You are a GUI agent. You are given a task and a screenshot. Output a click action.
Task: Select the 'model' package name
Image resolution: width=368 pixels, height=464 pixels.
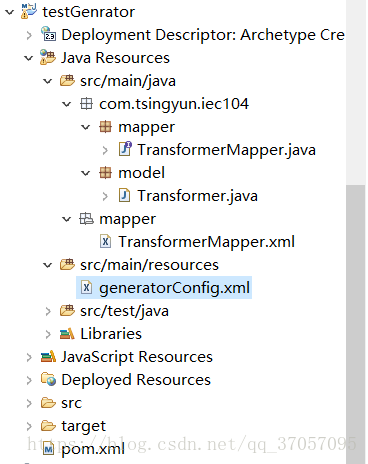(x=141, y=173)
